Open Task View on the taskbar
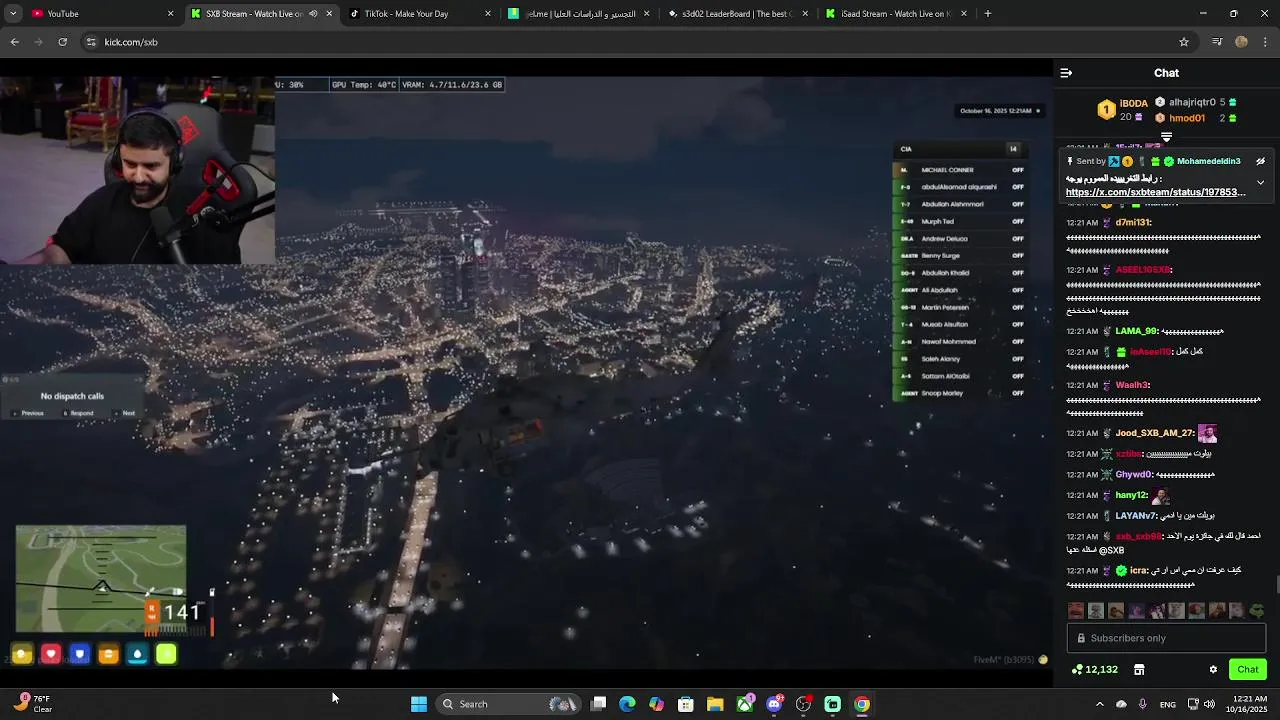Screen dimensions: 1280x720 tap(598, 704)
